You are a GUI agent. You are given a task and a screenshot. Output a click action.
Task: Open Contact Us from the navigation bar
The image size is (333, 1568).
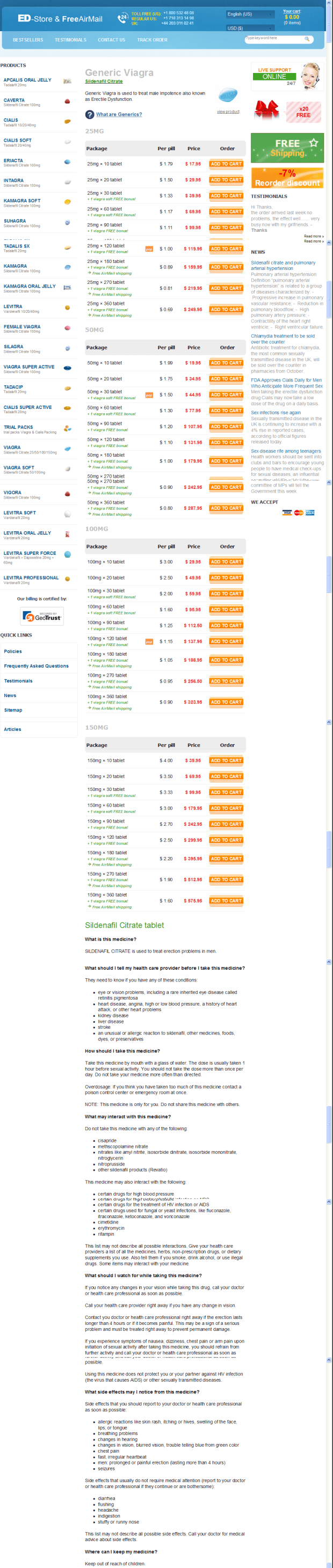(x=111, y=40)
